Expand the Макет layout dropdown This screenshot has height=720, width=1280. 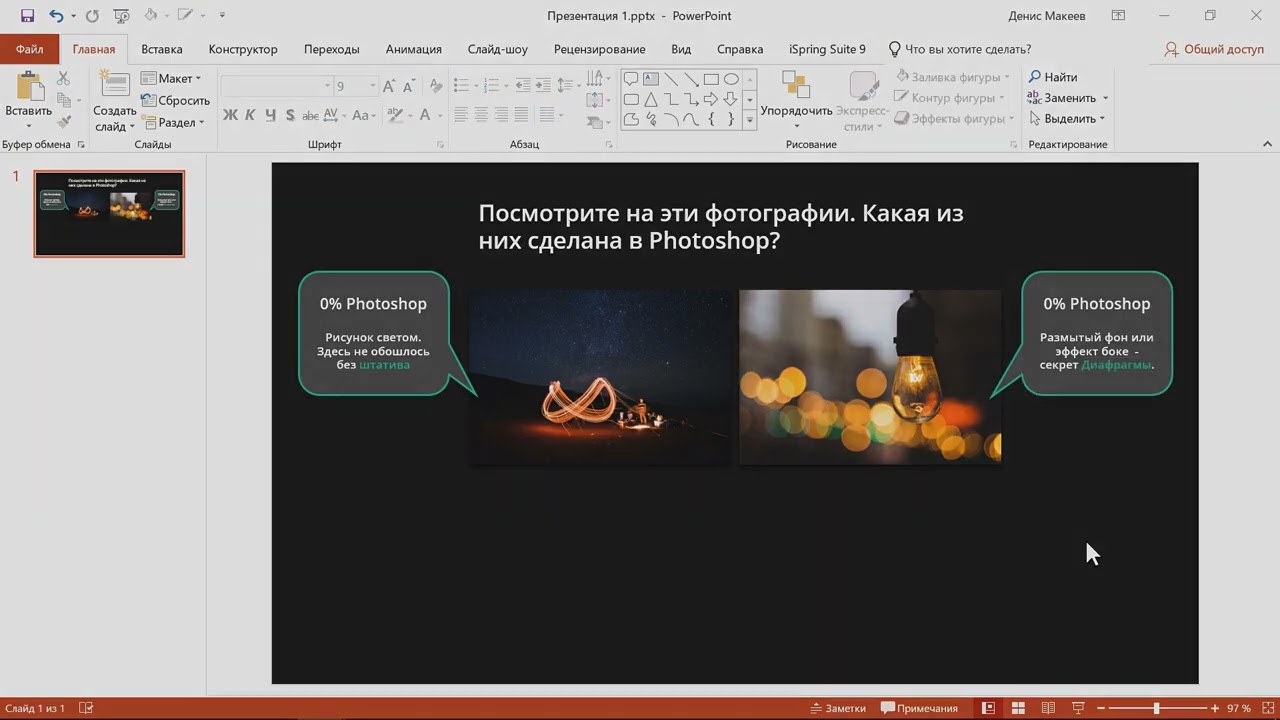pyautogui.click(x=171, y=78)
